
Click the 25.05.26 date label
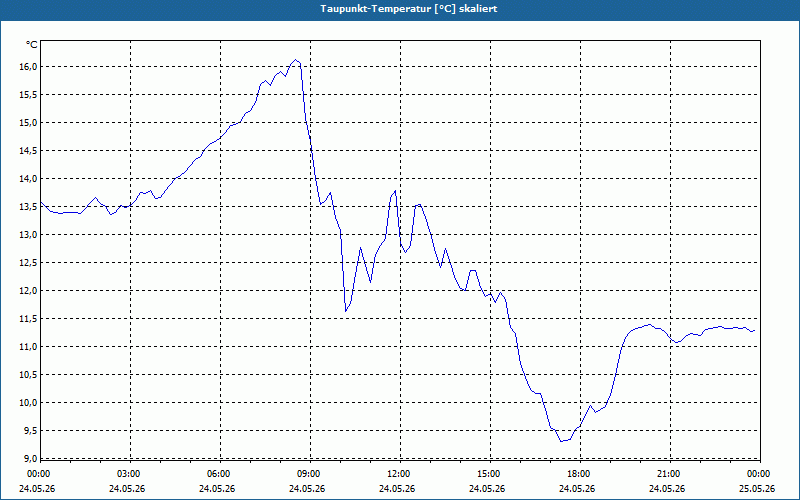pos(757,489)
